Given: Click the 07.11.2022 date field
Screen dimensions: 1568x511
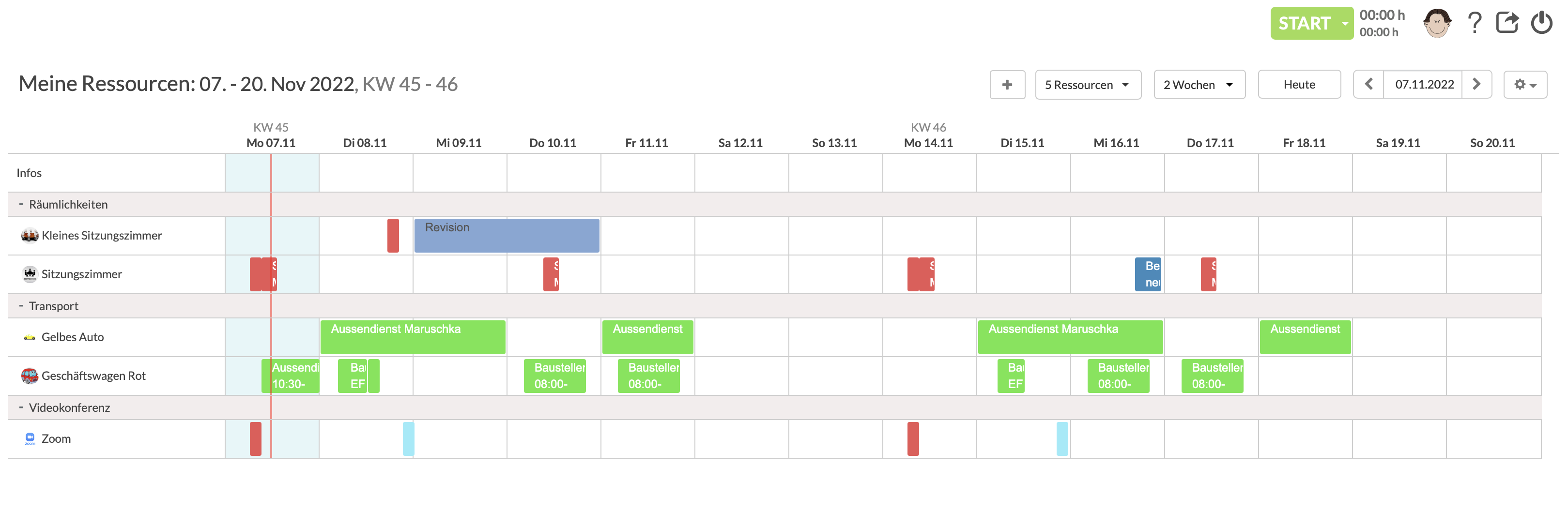Looking at the screenshot, I should pyautogui.click(x=1424, y=85).
